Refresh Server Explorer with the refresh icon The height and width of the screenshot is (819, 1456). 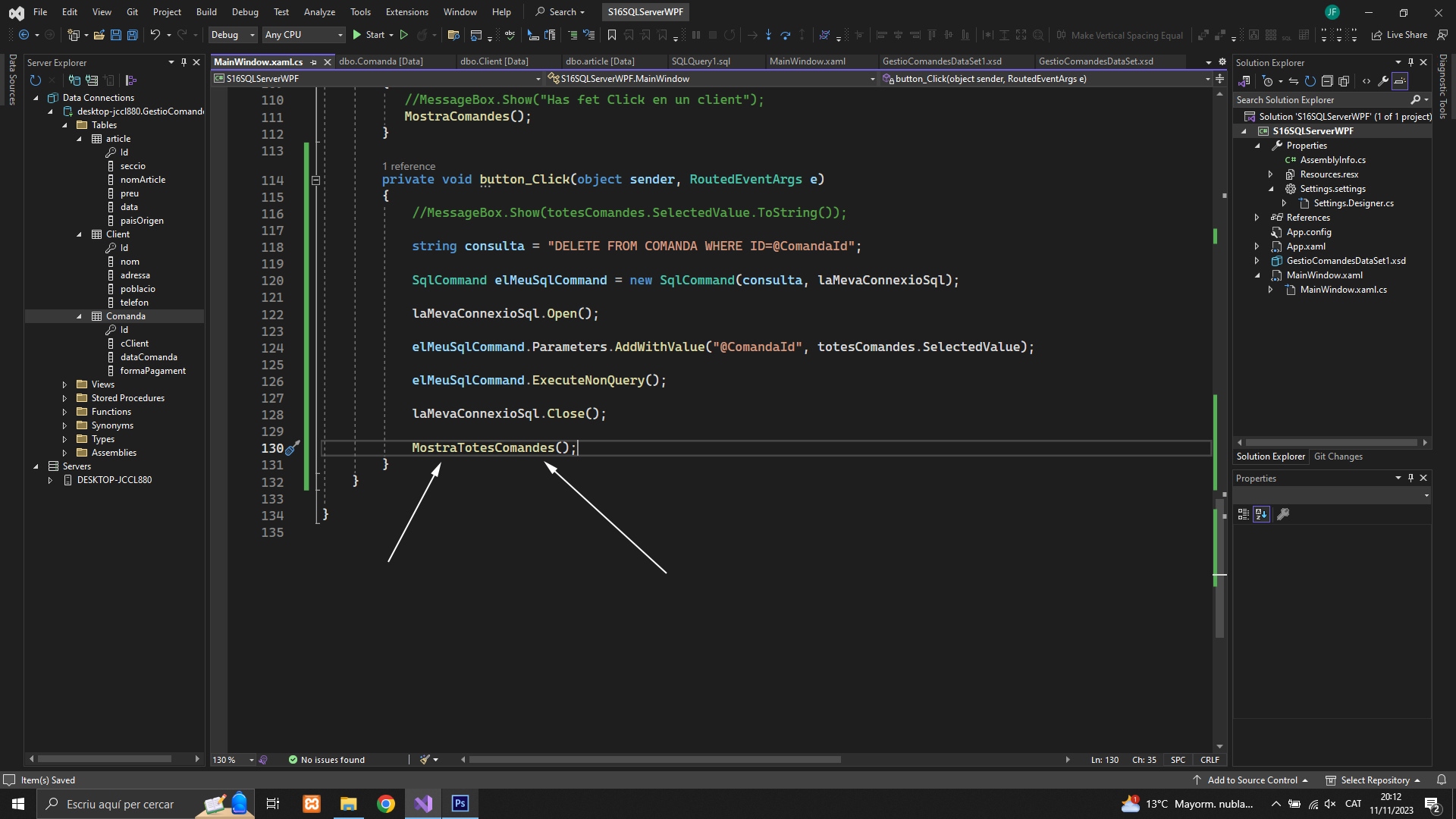coord(35,80)
